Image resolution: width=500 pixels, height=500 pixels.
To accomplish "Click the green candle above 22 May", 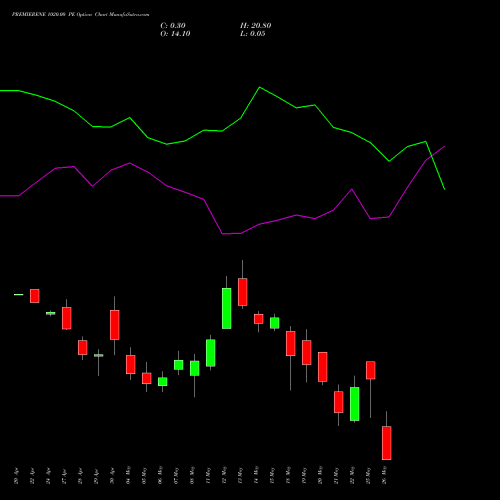I will 355,404.
